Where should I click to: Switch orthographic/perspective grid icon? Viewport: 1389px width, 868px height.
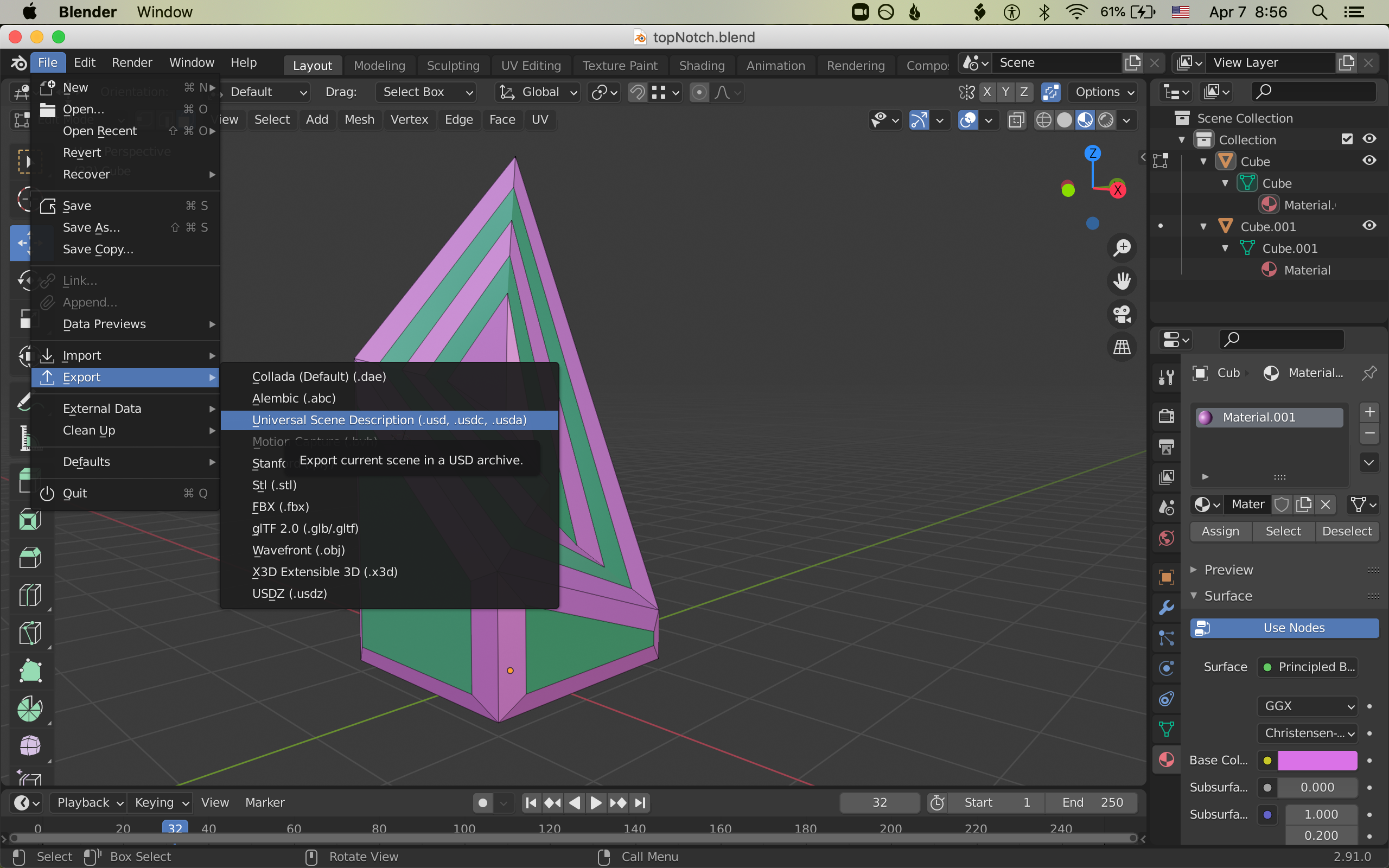coord(1122,347)
